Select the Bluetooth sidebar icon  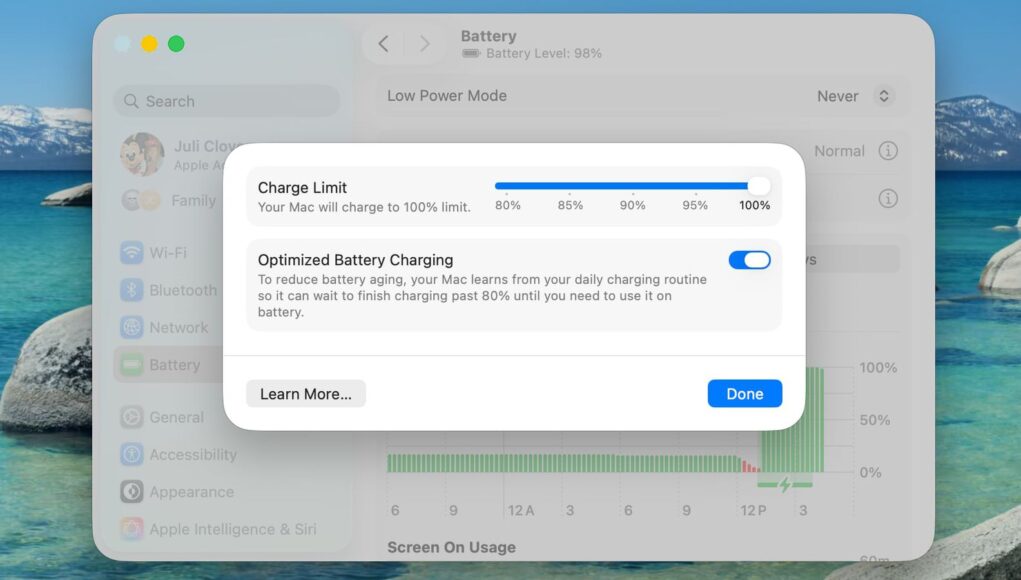132,290
